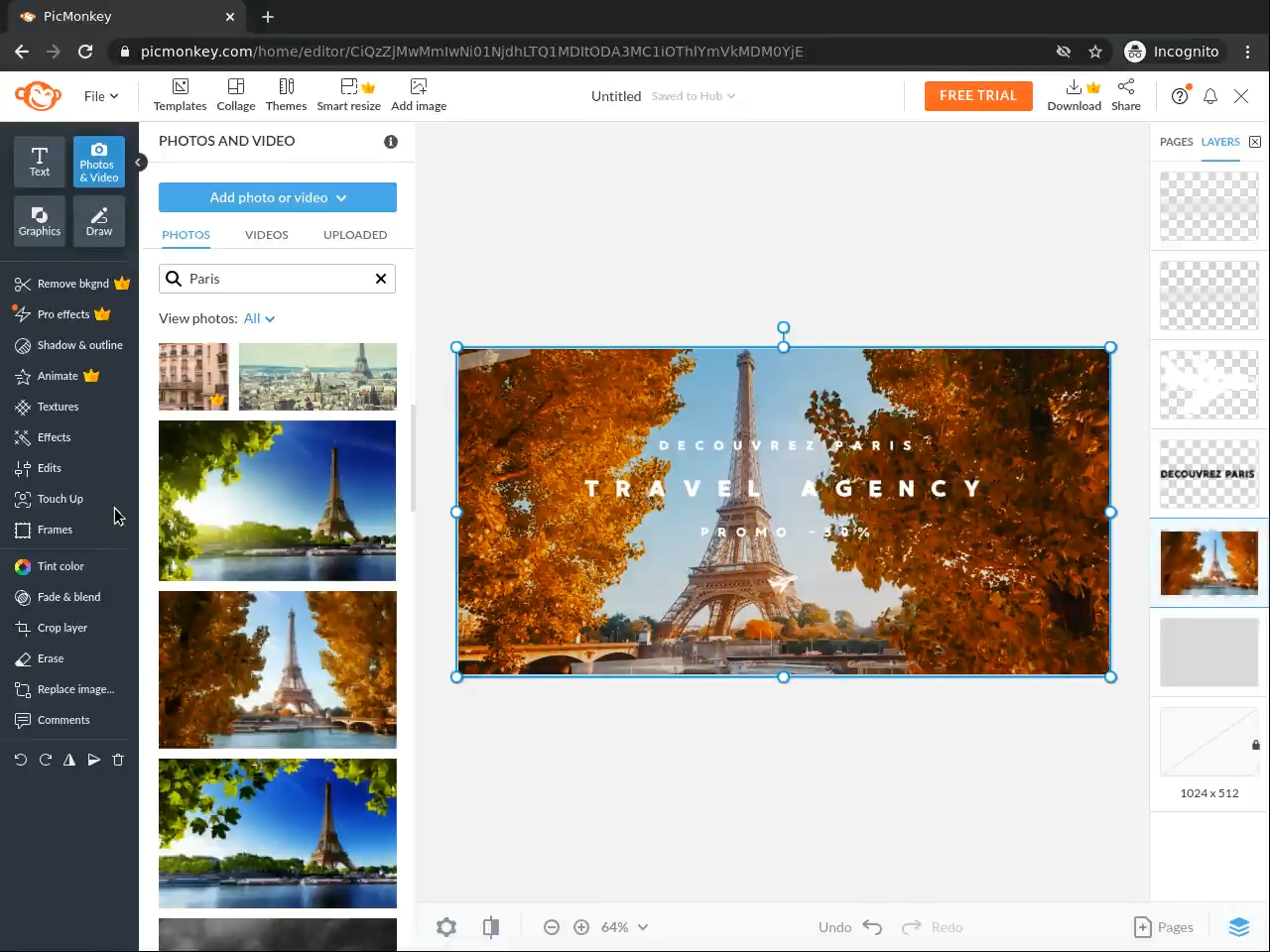This screenshot has width=1270, height=952.
Task: Open Pro effects
Action: pyautogui.click(x=63, y=314)
